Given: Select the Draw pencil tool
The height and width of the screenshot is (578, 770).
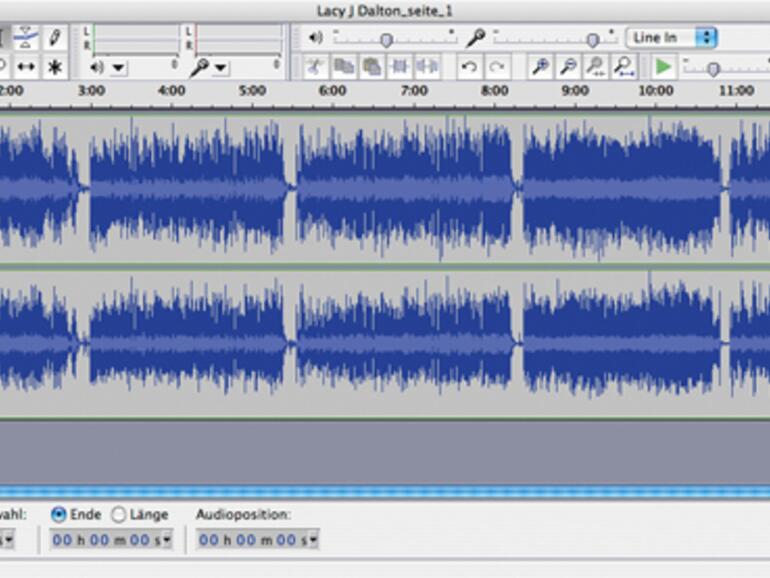Looking at the screenshot, I should tap(54, 38).
